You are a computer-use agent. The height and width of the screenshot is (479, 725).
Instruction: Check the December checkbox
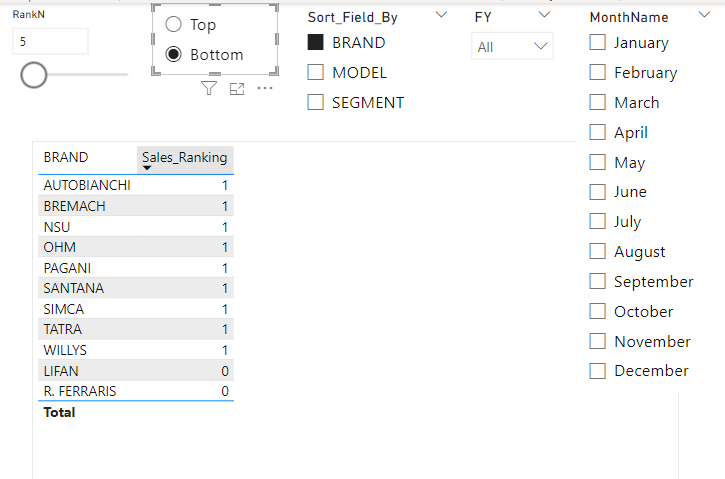click(598, 370)
